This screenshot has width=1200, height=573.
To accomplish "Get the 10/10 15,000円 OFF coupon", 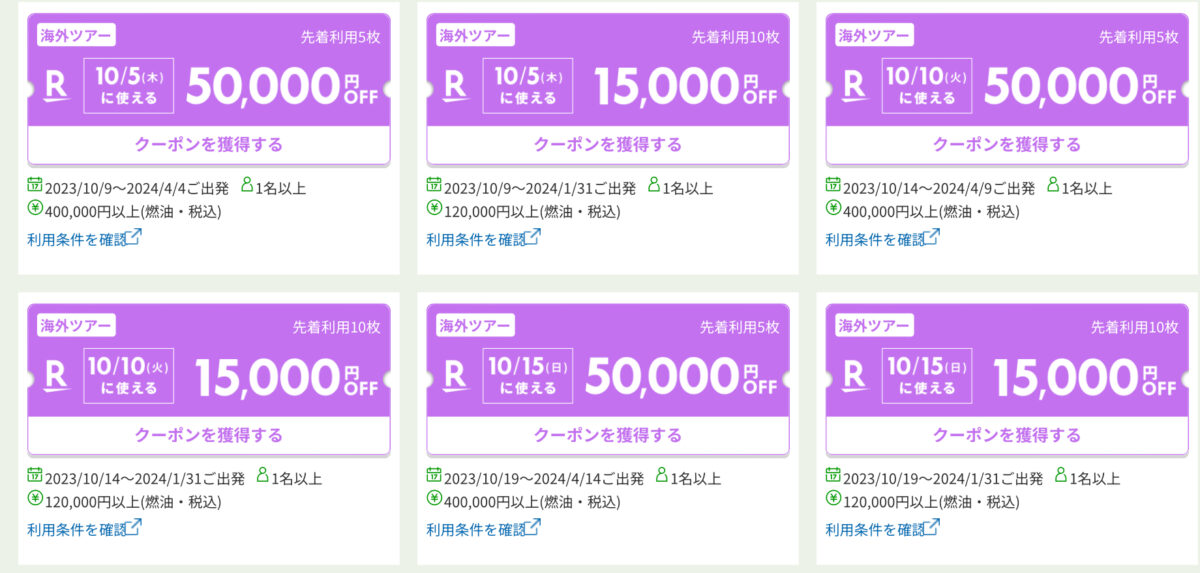I will [x=209, y=436].
